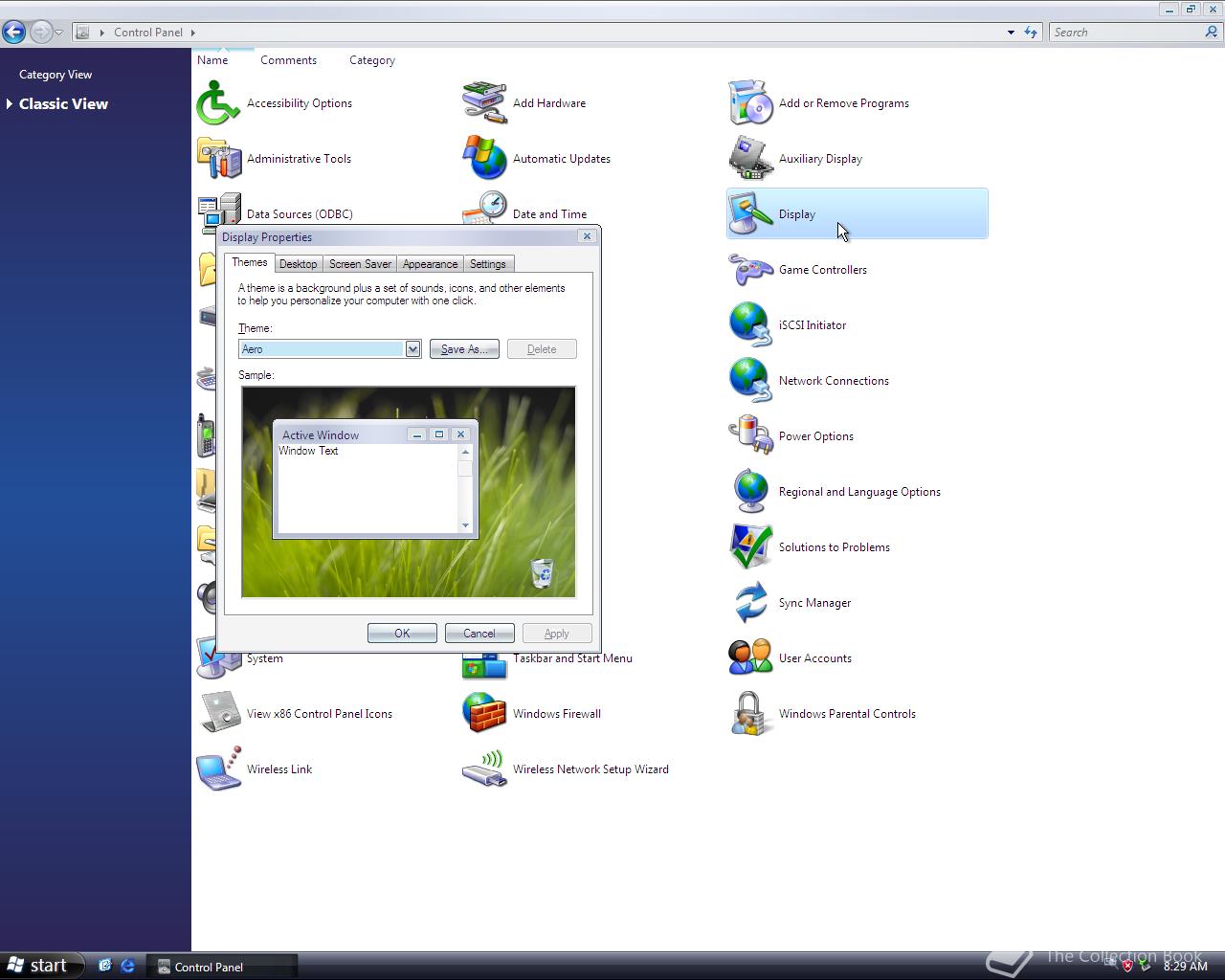Open the Windows Firewall icon
1225x980 pixels.
484,714
